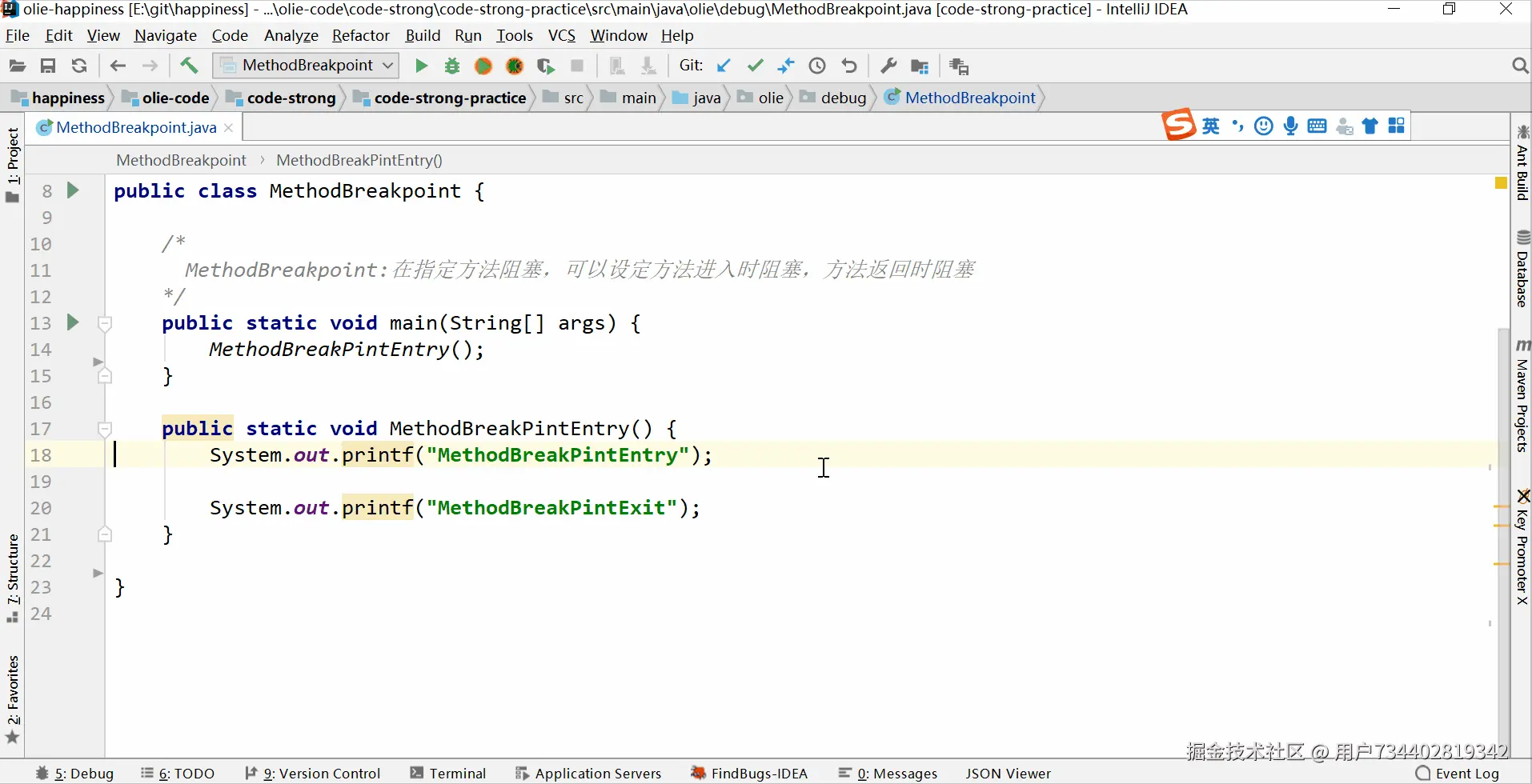Screen dimensions: 1532x784
Task: Open the Navigate menu
Action: [166, 35]
